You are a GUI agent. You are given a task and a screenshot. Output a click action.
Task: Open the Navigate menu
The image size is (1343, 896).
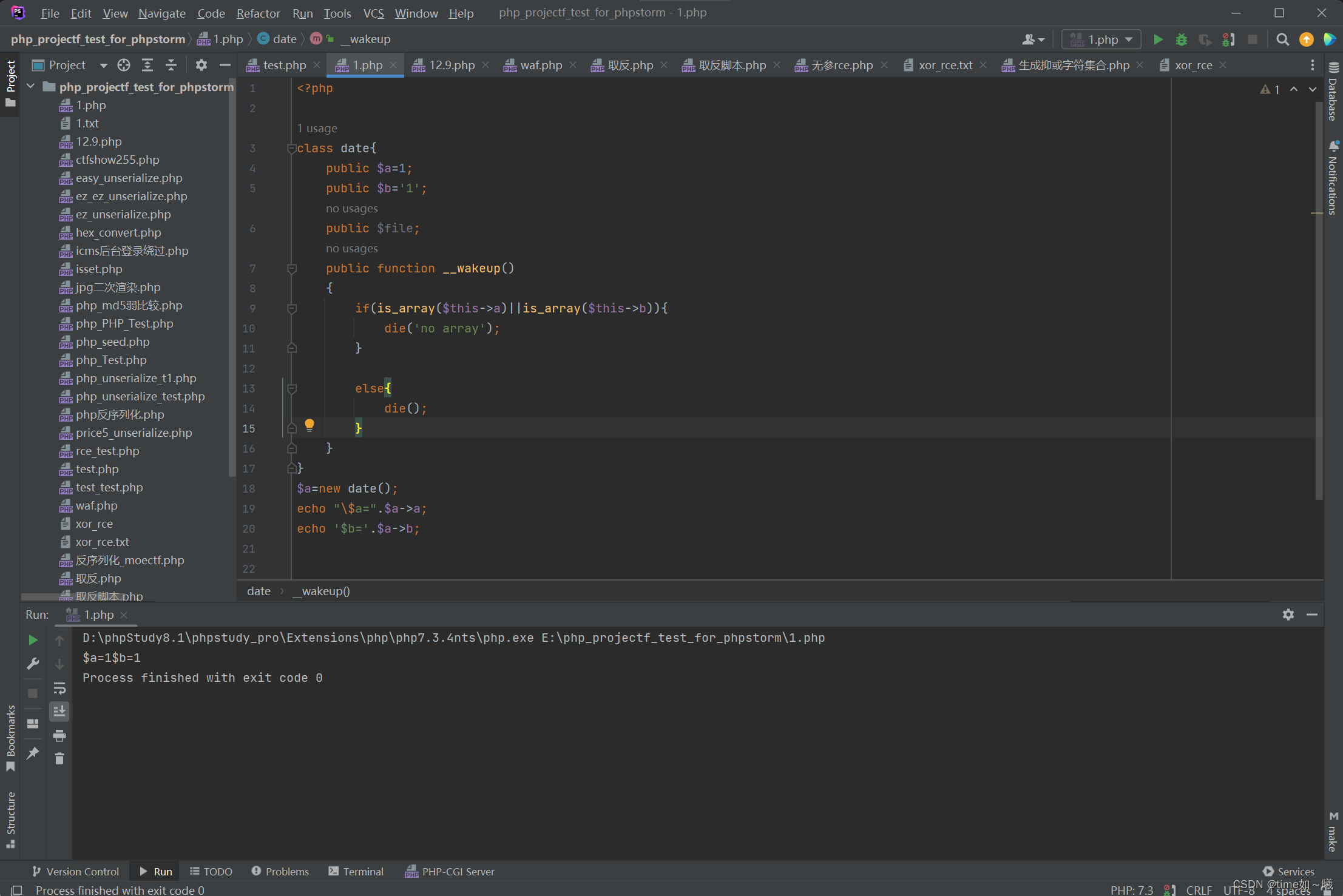pos(162,13)
